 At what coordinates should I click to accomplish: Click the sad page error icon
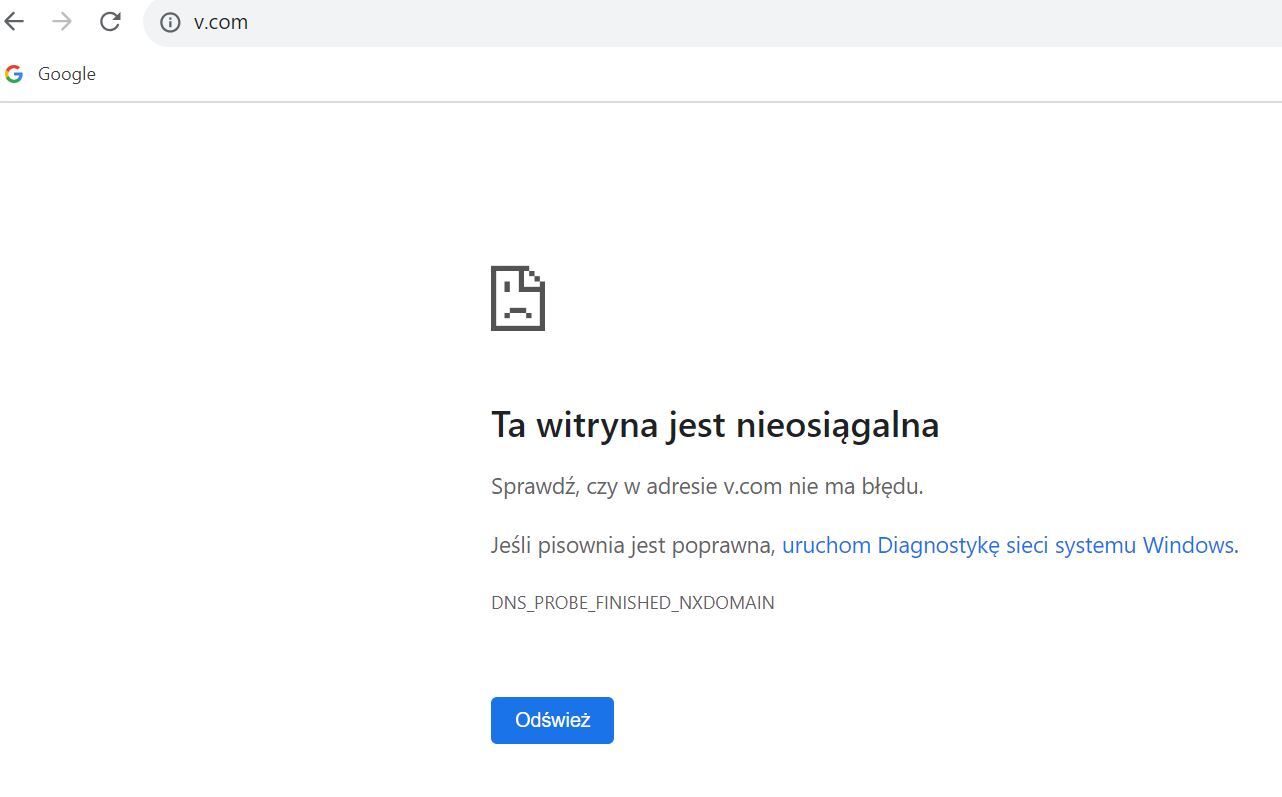coord(518,298)
